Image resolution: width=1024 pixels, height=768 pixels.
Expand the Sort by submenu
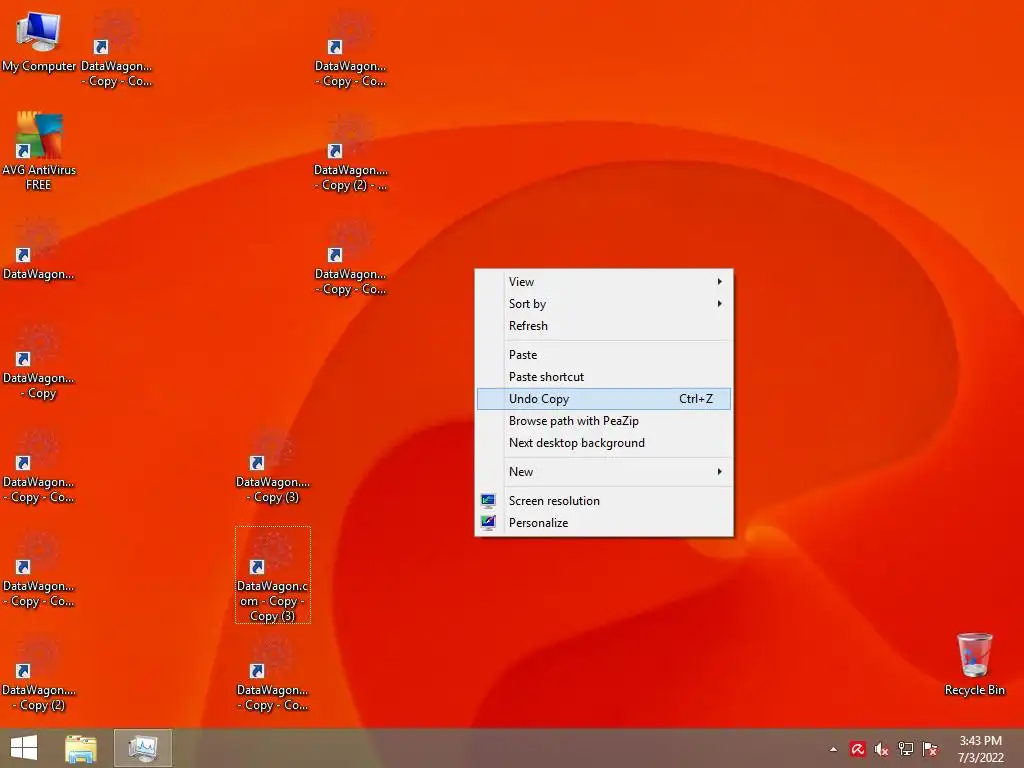(603, 304)
